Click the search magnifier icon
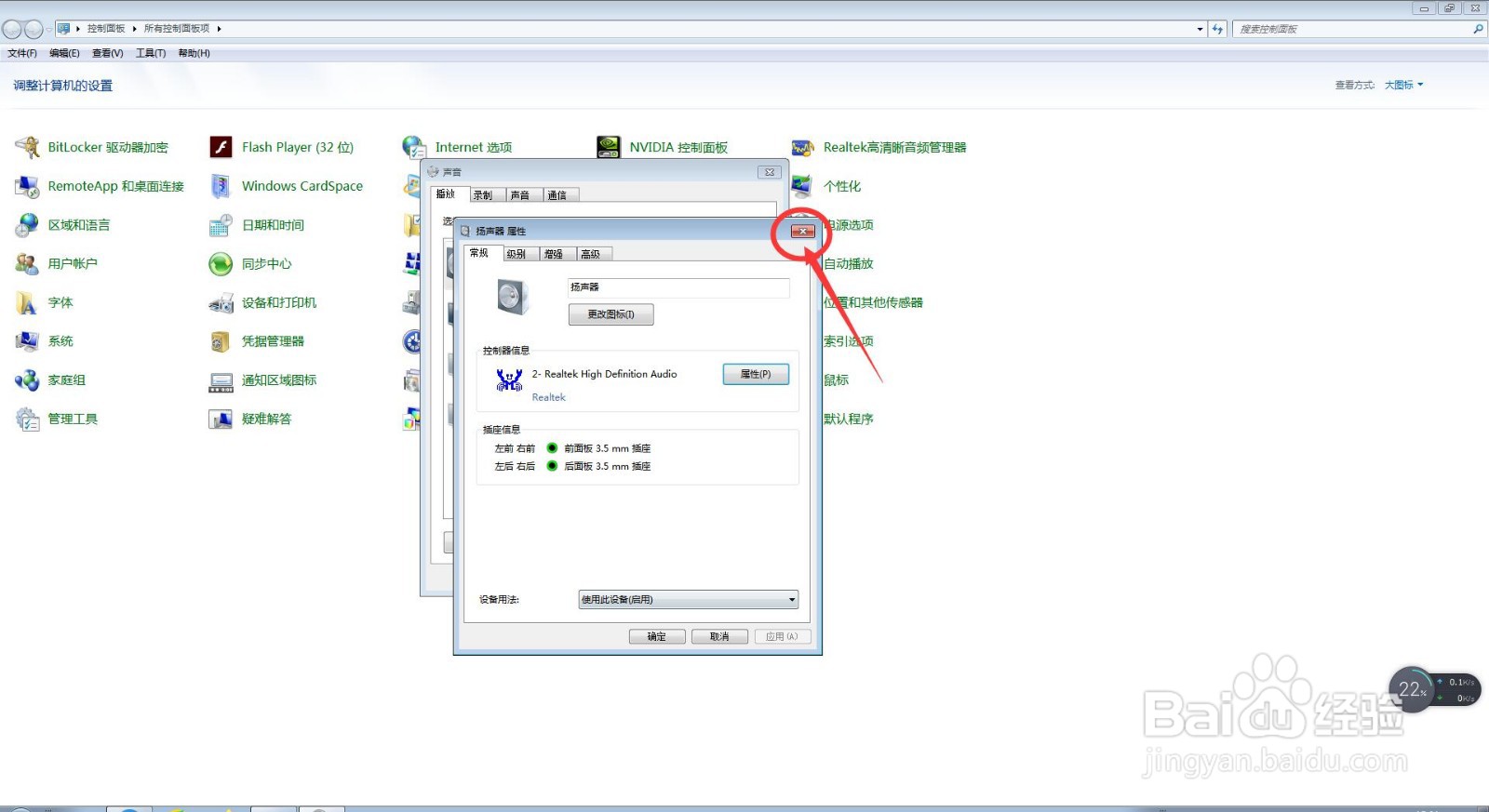The height and width of the screenshot is (812, 1489). (x=1478, y=29)
